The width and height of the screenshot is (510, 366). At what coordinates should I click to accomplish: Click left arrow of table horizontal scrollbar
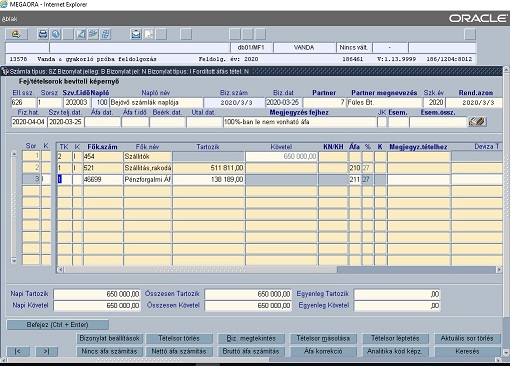[x=60, y=269]
